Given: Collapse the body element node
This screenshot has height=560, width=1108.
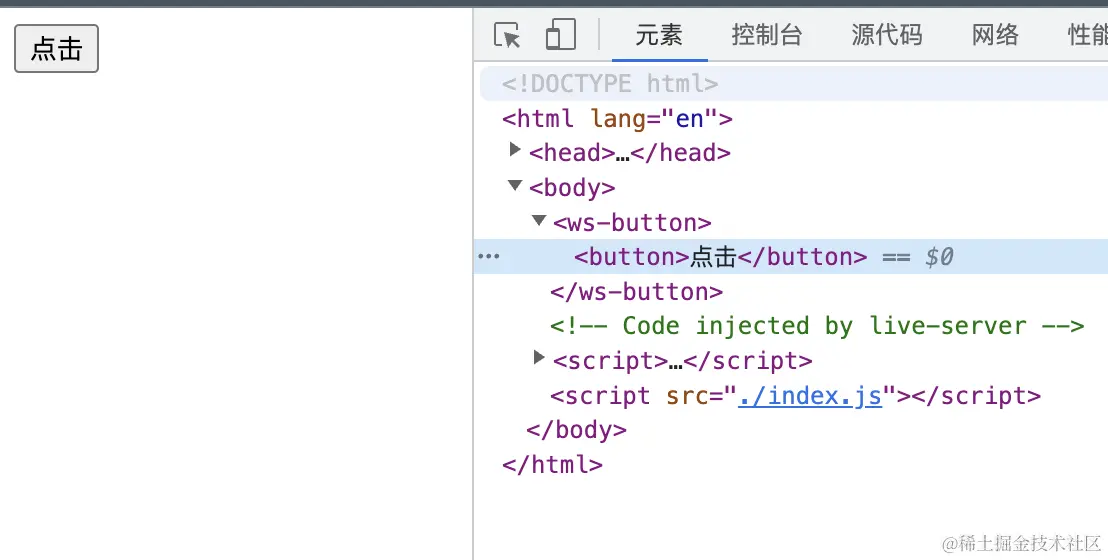Looking at the screenshot, I should (515, 185).
